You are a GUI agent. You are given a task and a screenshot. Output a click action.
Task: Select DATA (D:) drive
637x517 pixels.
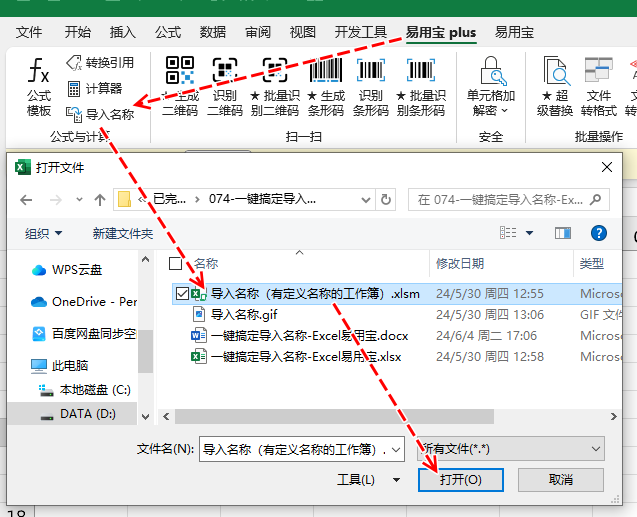point(78,414)
